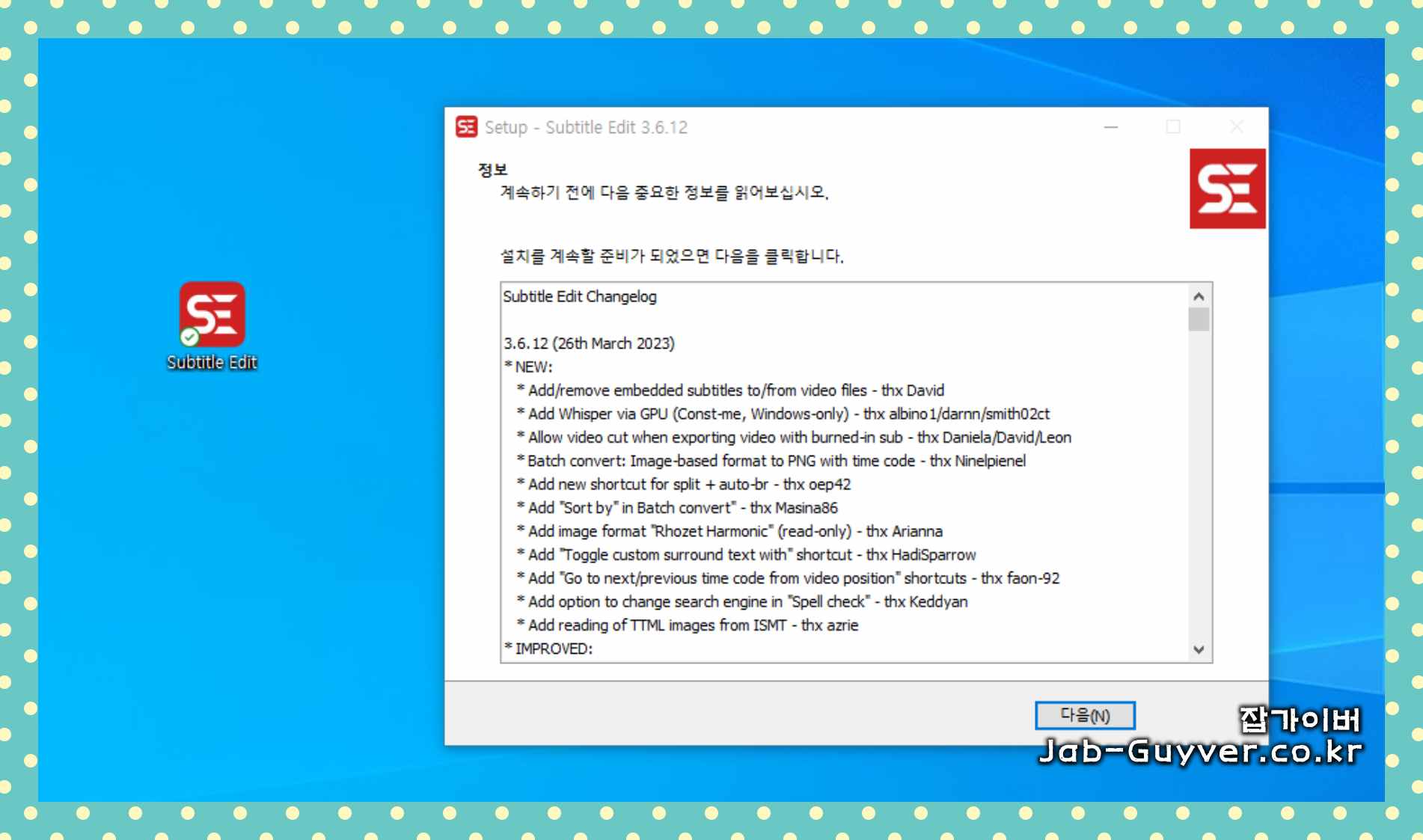Click the 'Subtitle Edit' label under desktop icon
The width and height of the screenshot is (1423, 840).
pyautogui.click(x=212, y=362)
